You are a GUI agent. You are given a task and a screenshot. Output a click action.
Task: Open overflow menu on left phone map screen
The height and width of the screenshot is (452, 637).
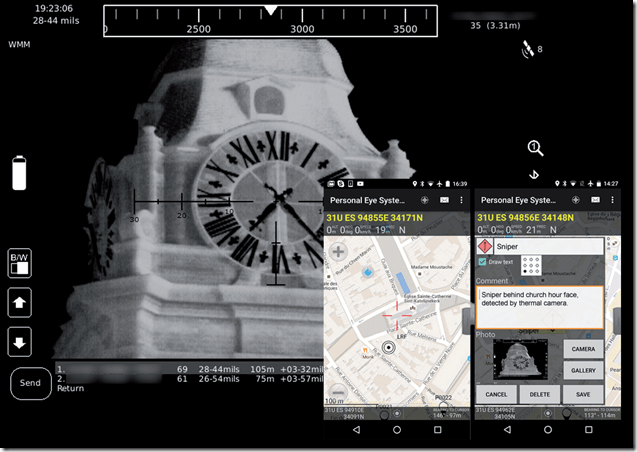click(460, 200)
